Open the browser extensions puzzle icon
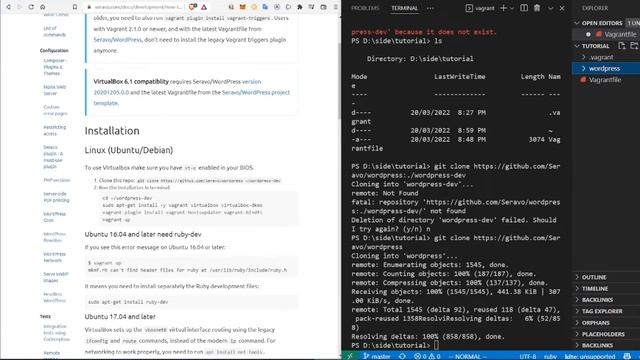 coord(300,7)
